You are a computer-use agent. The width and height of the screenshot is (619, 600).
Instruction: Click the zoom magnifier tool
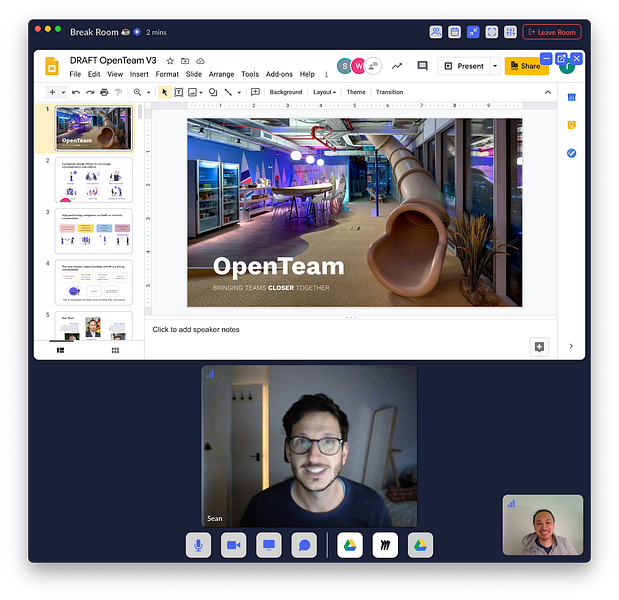pyautogui.click(x=137, y=92)
